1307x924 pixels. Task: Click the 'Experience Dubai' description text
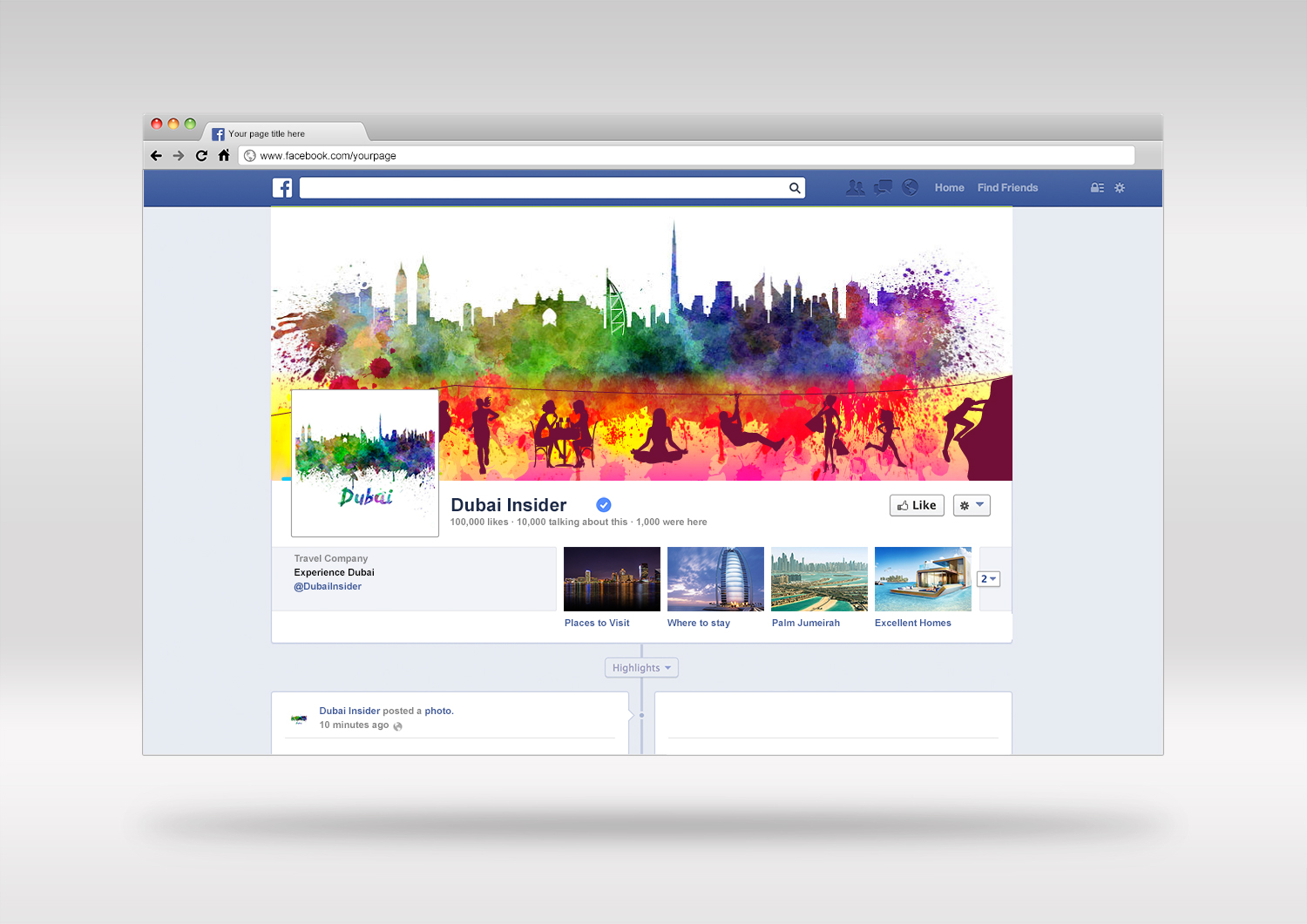[334, 572]
